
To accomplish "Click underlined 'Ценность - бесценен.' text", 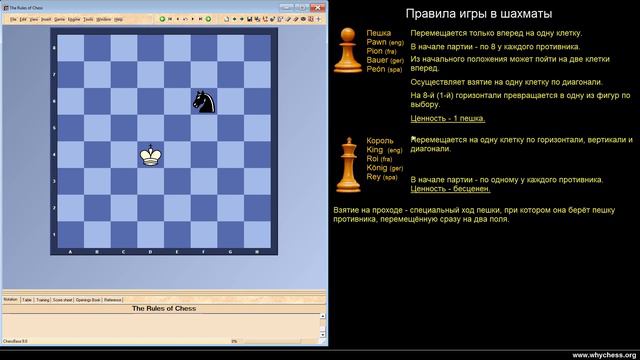I will 450,189.
